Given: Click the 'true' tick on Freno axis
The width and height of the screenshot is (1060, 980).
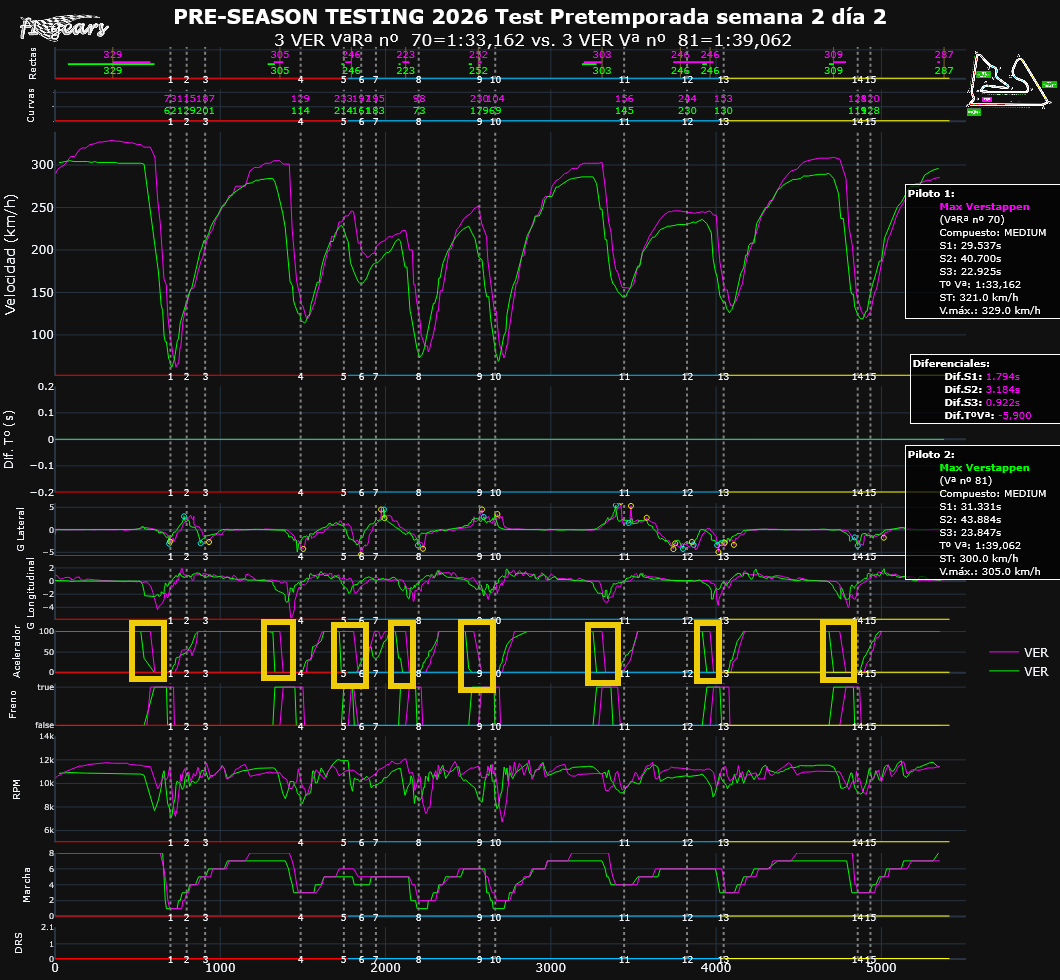Looking at the screenshot, I should coord(46,687).
